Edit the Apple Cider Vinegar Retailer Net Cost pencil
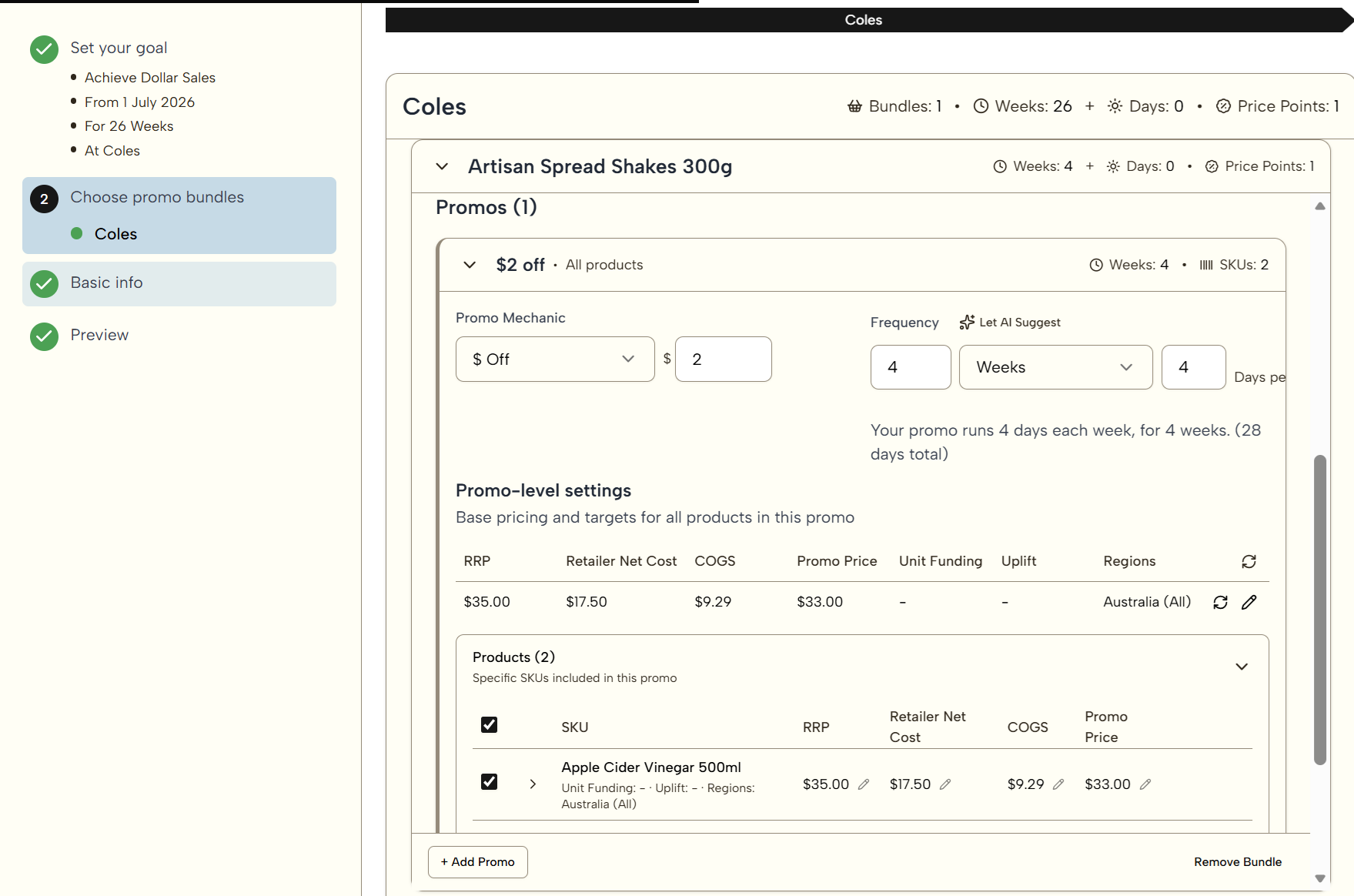 click(945, 784)
